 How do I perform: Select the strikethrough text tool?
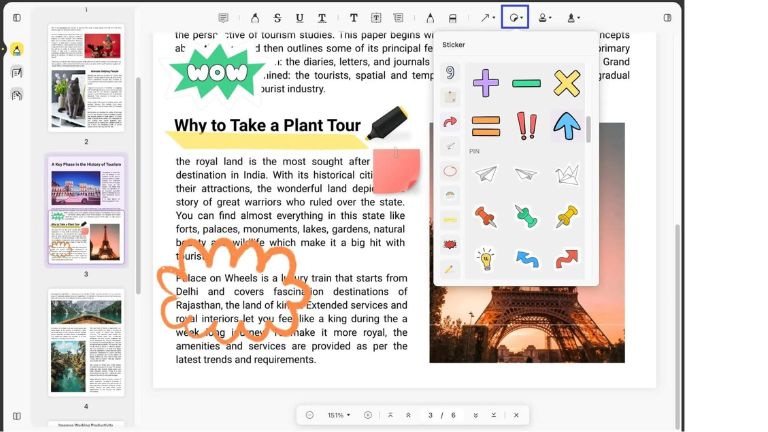tap(277, 18)
